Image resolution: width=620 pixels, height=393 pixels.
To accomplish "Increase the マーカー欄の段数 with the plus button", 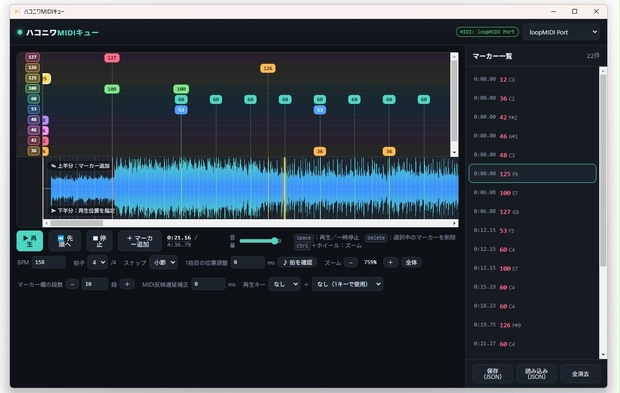I will point(127,284).
